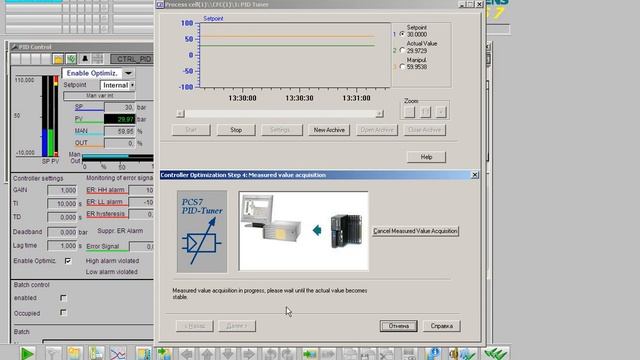Click the grid table icon in PID Control toolbar
The image size is (640, 360).
[98, 59]
